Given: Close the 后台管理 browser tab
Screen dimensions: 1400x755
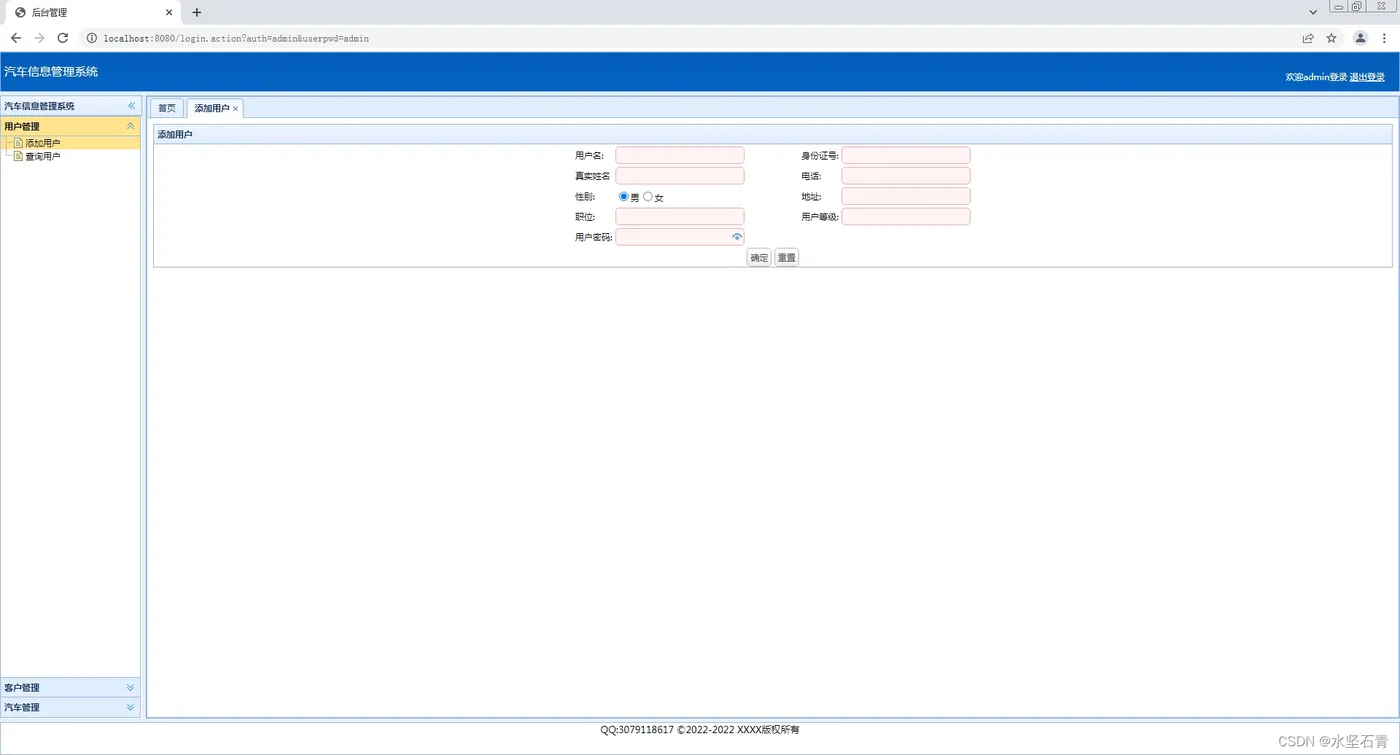Looking at the screenshot, I should coord(169,13).
